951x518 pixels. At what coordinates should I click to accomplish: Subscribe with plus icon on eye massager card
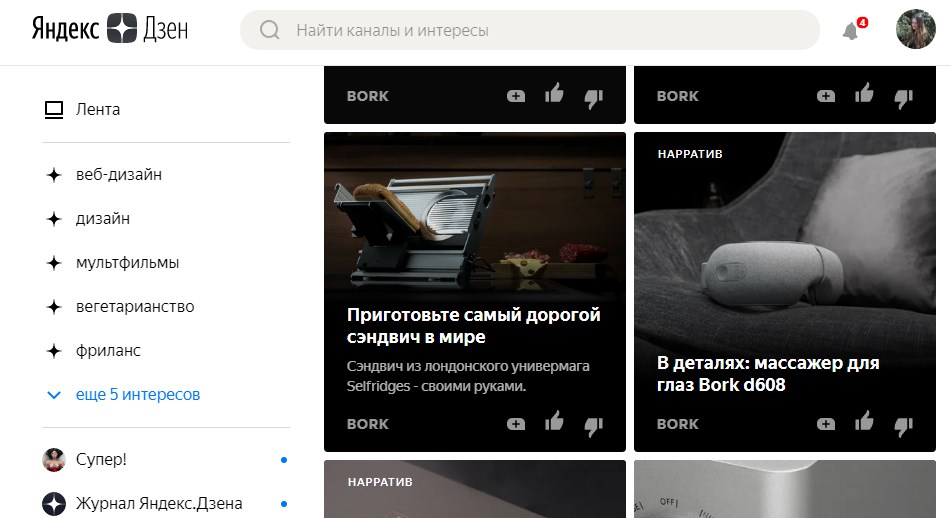(x=826, y=424)
